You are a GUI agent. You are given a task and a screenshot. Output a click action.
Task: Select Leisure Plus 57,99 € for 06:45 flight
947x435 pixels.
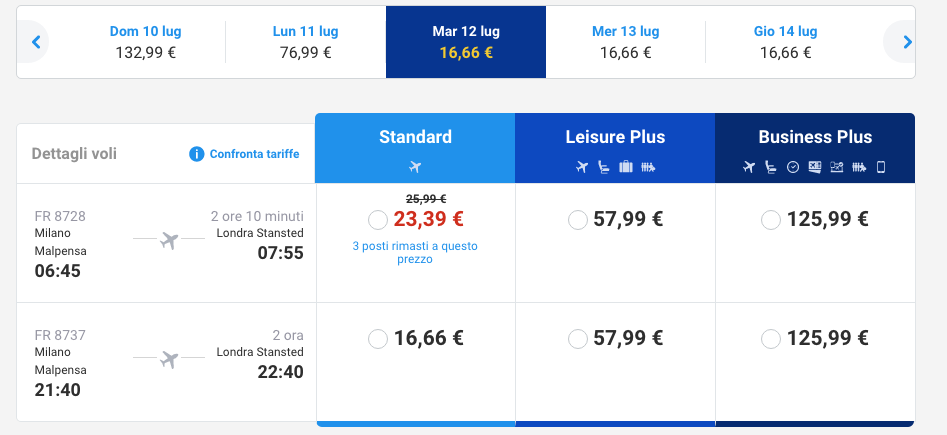[577, 219]
